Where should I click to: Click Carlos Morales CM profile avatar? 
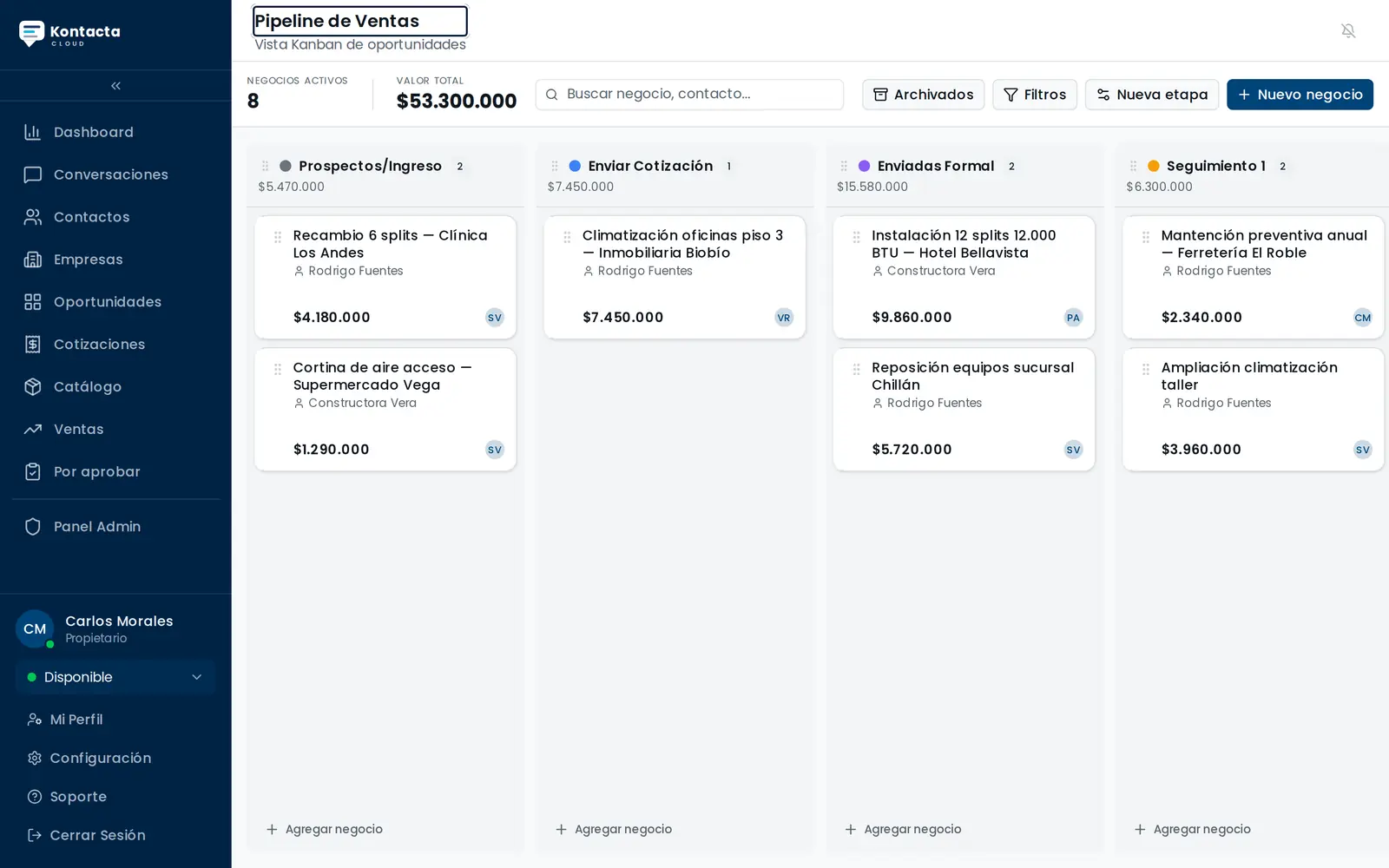(35, 629)
